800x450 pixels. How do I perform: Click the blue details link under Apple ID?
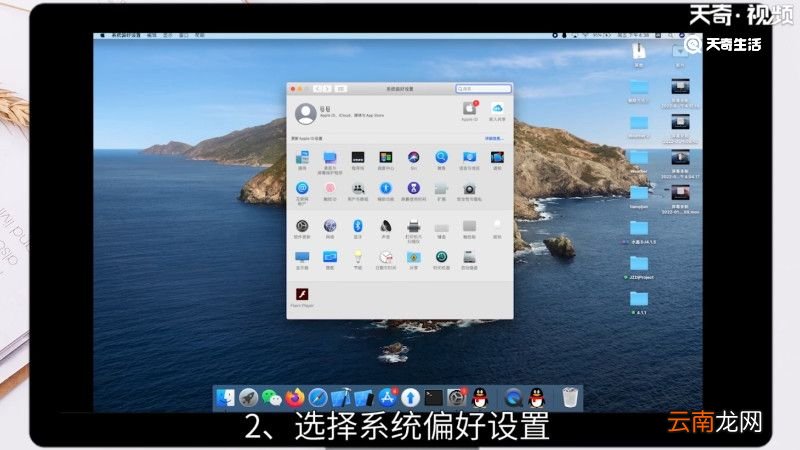tap(494, 139)
